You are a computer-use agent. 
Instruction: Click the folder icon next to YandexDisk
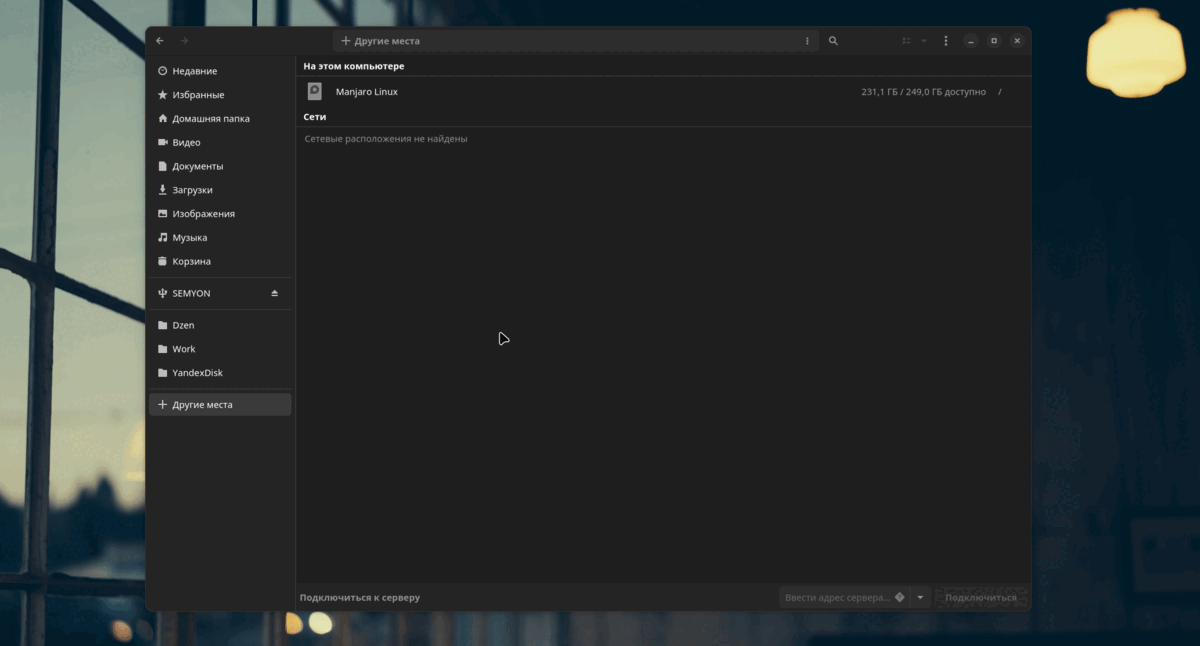(163, 373)
